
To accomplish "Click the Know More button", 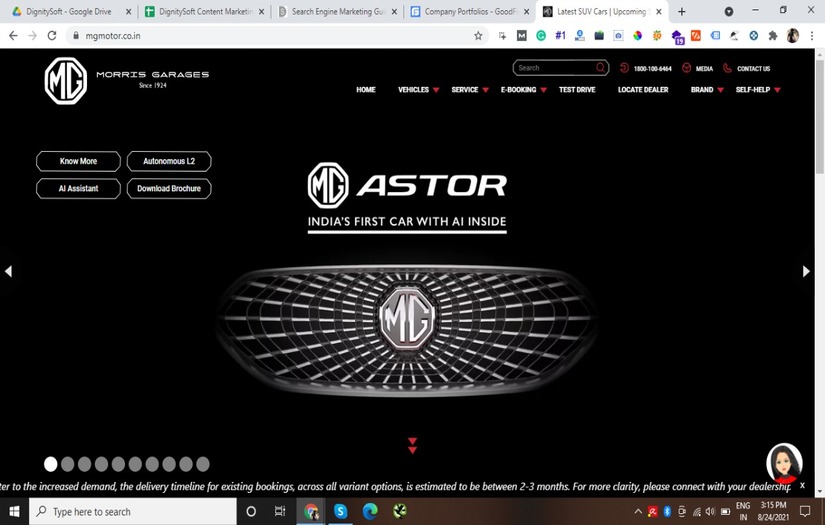I will pos(78,161).
